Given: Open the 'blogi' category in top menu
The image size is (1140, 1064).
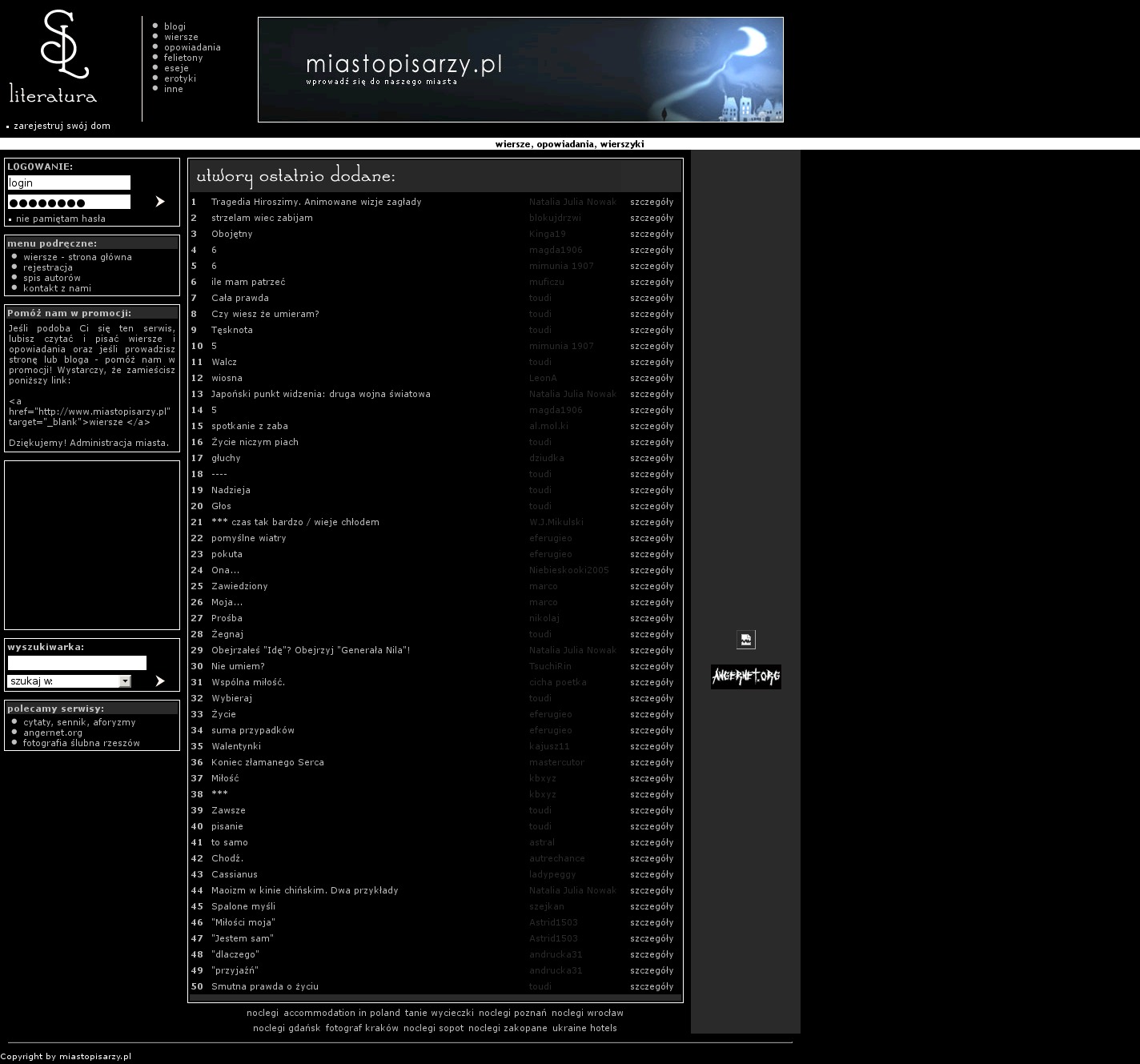Looking at the screenshot, I should pyautogui.click(x=175, y=26).
